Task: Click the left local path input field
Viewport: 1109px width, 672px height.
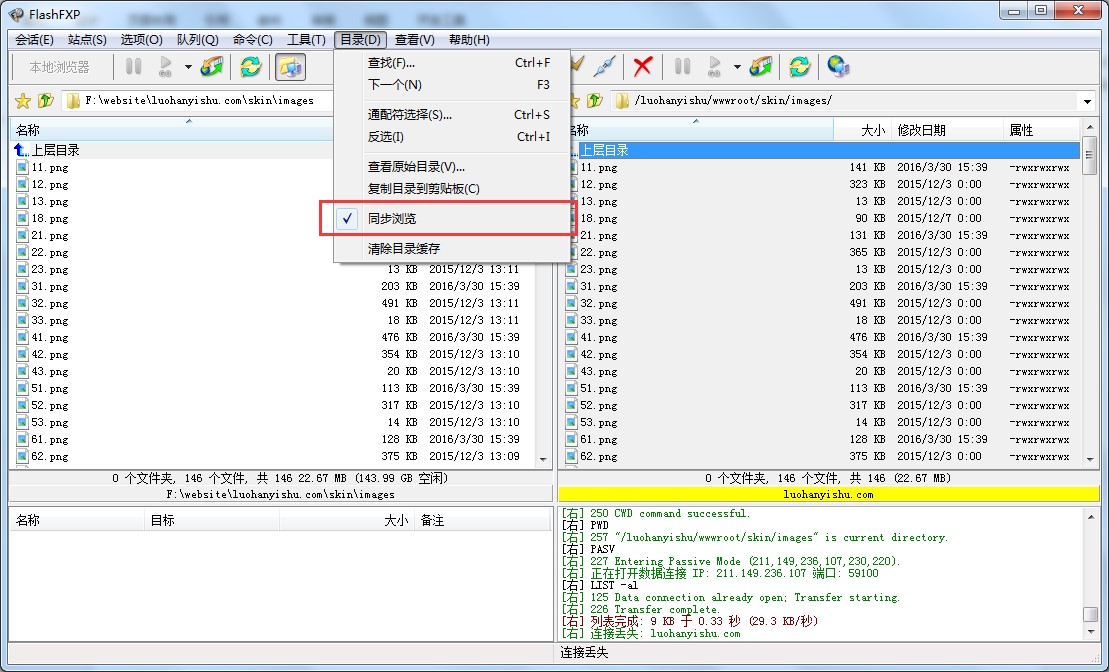Action: click(199, 101)
